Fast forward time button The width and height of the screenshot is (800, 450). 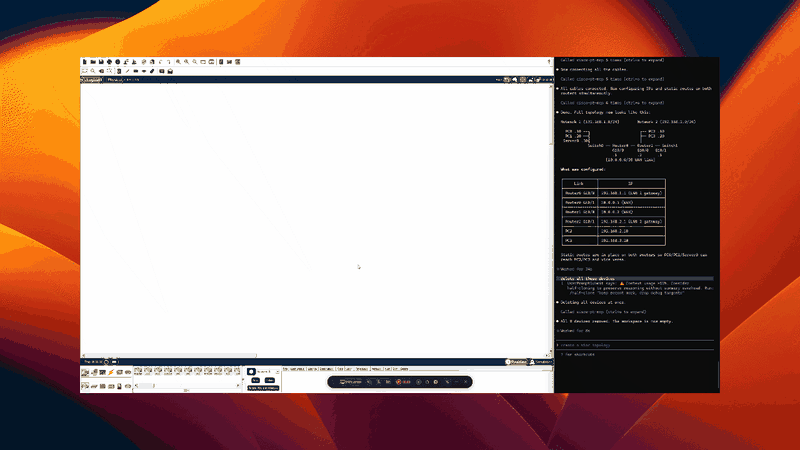(114, 362)
